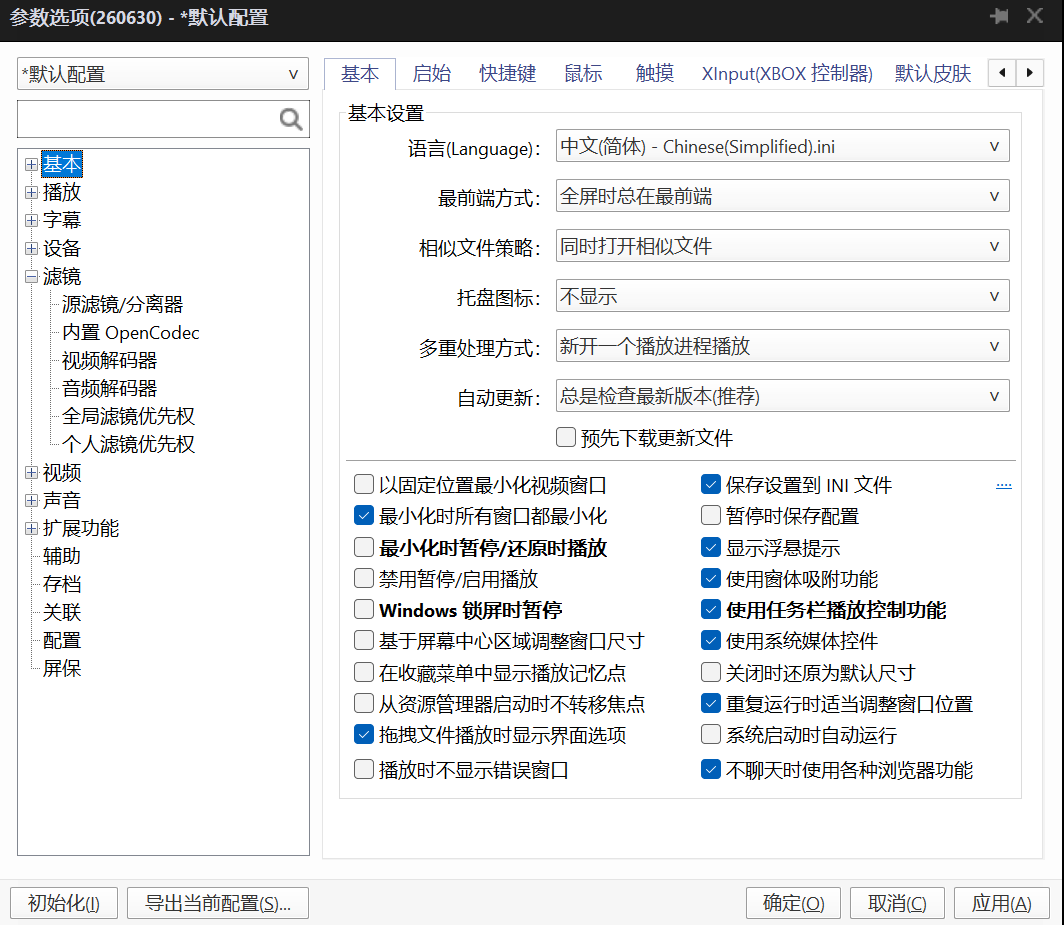
Task: Click the search magnifier icon
Action: click(291, 119)
